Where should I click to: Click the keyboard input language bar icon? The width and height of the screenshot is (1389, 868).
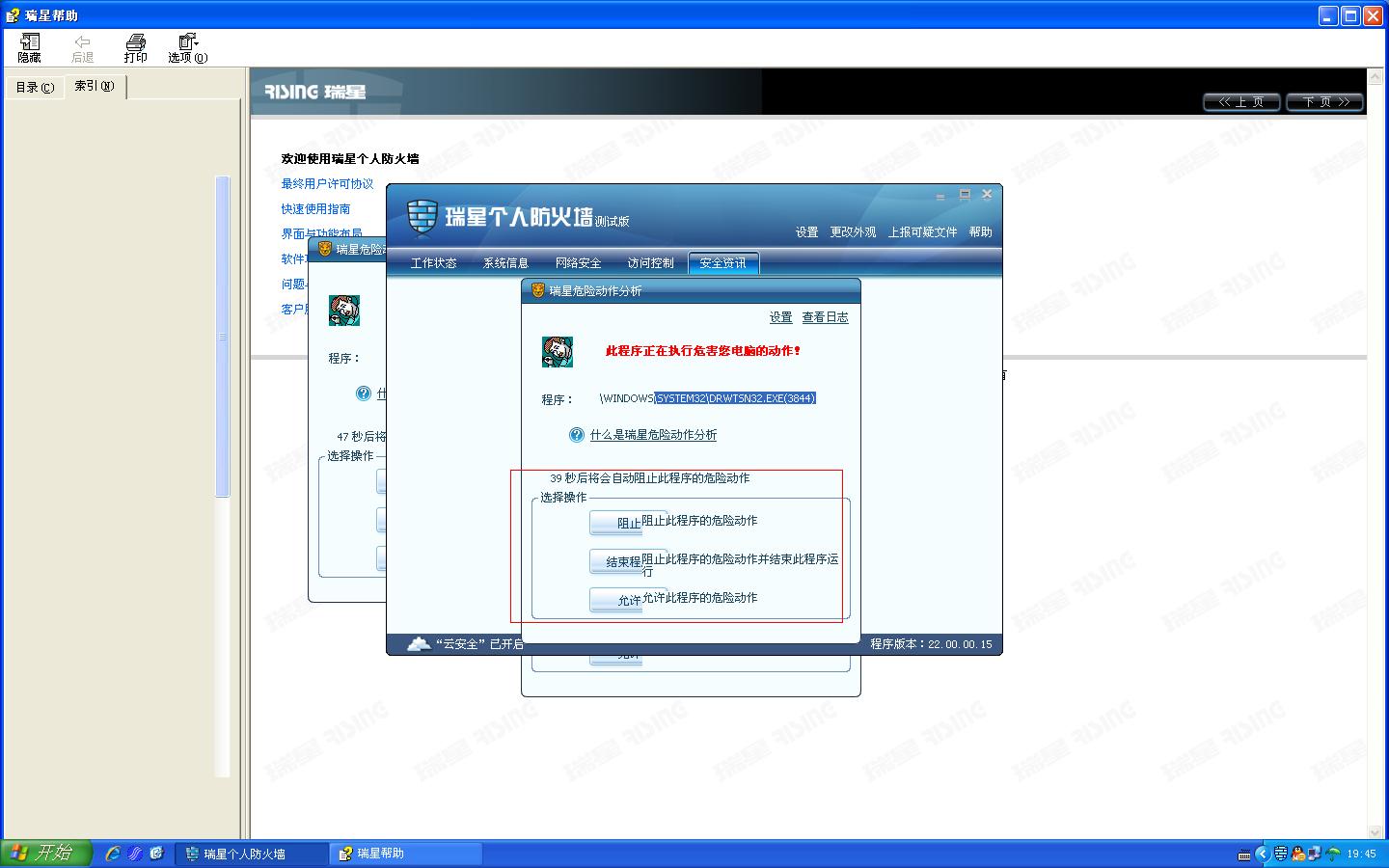coord(1244,854)
